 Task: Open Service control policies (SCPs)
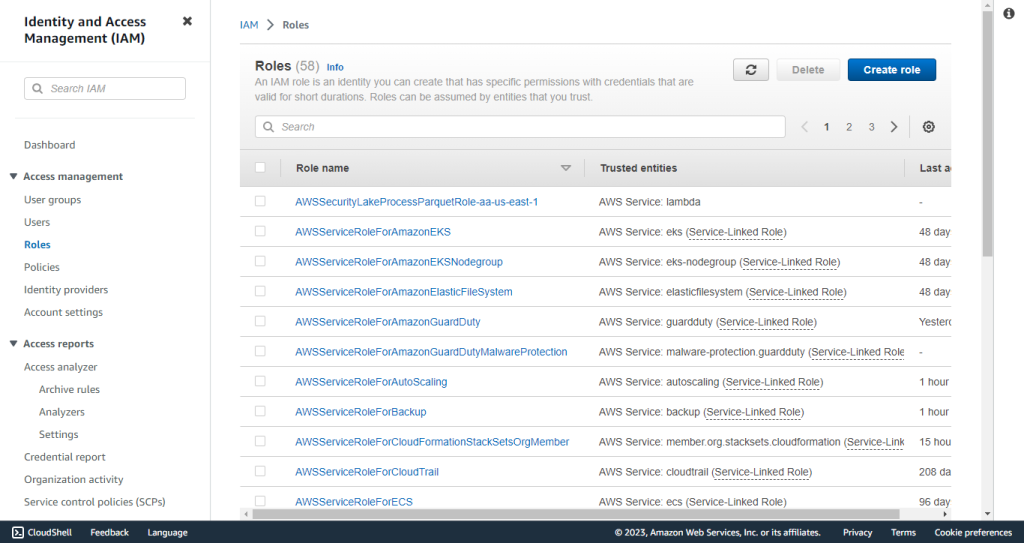[x=95, y=502]
